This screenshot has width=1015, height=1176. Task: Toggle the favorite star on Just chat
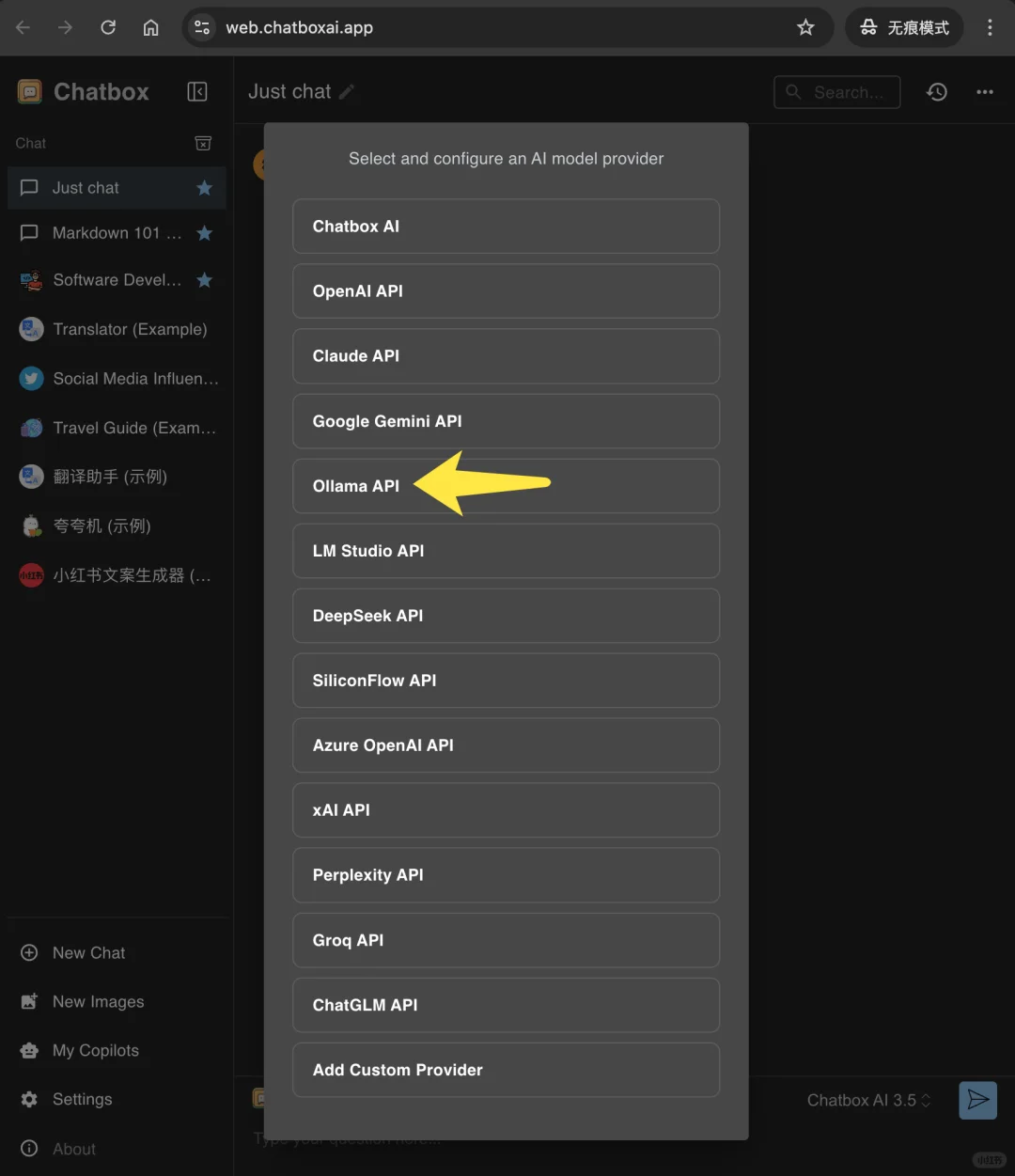204,188
